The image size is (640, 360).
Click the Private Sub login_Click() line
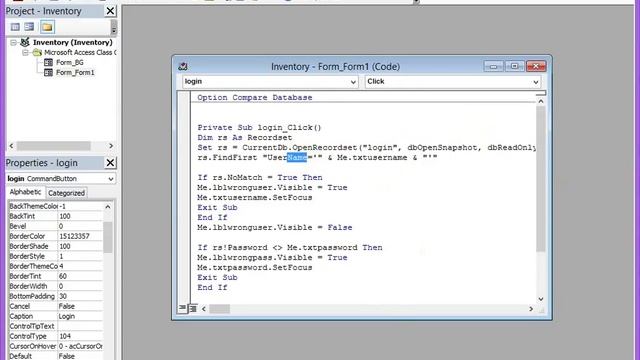click(259, 128)
